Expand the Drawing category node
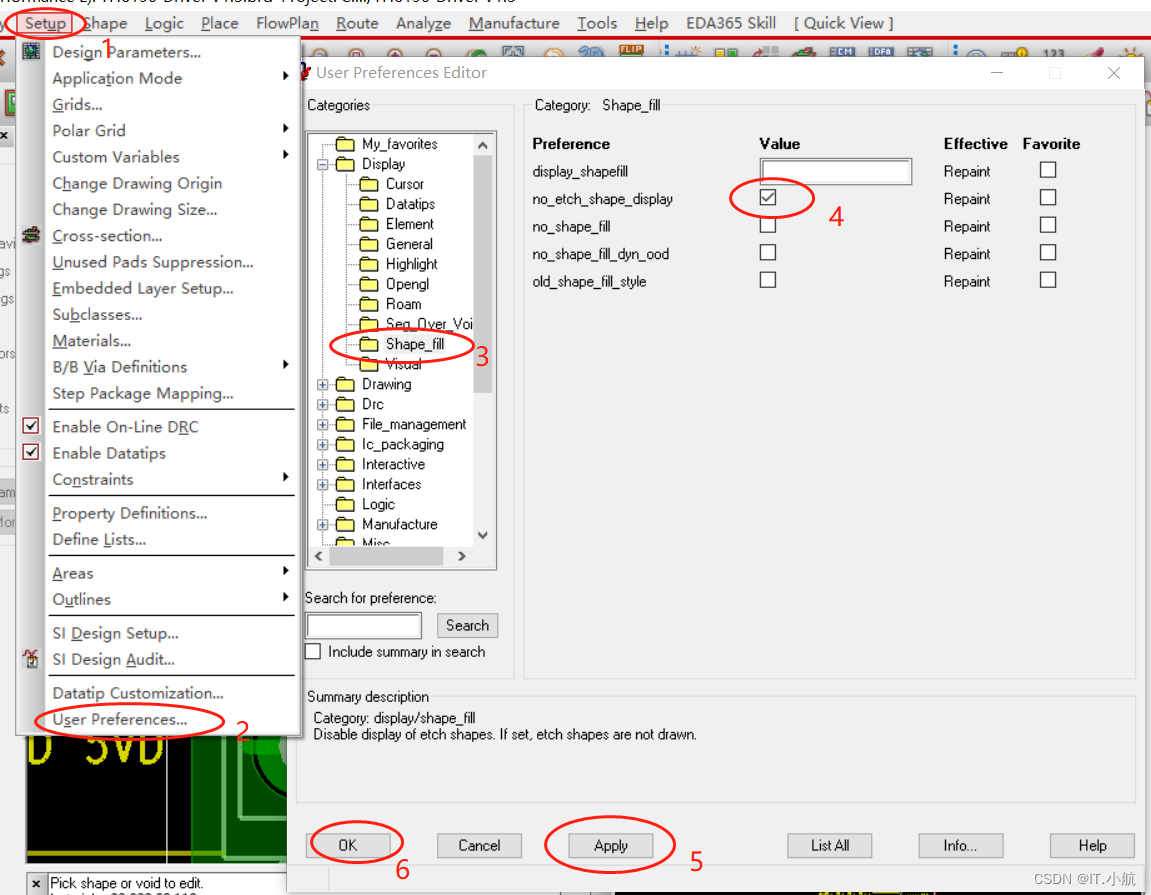The width and height of the screenshot is (1151, 895). [x=323, y=384]
